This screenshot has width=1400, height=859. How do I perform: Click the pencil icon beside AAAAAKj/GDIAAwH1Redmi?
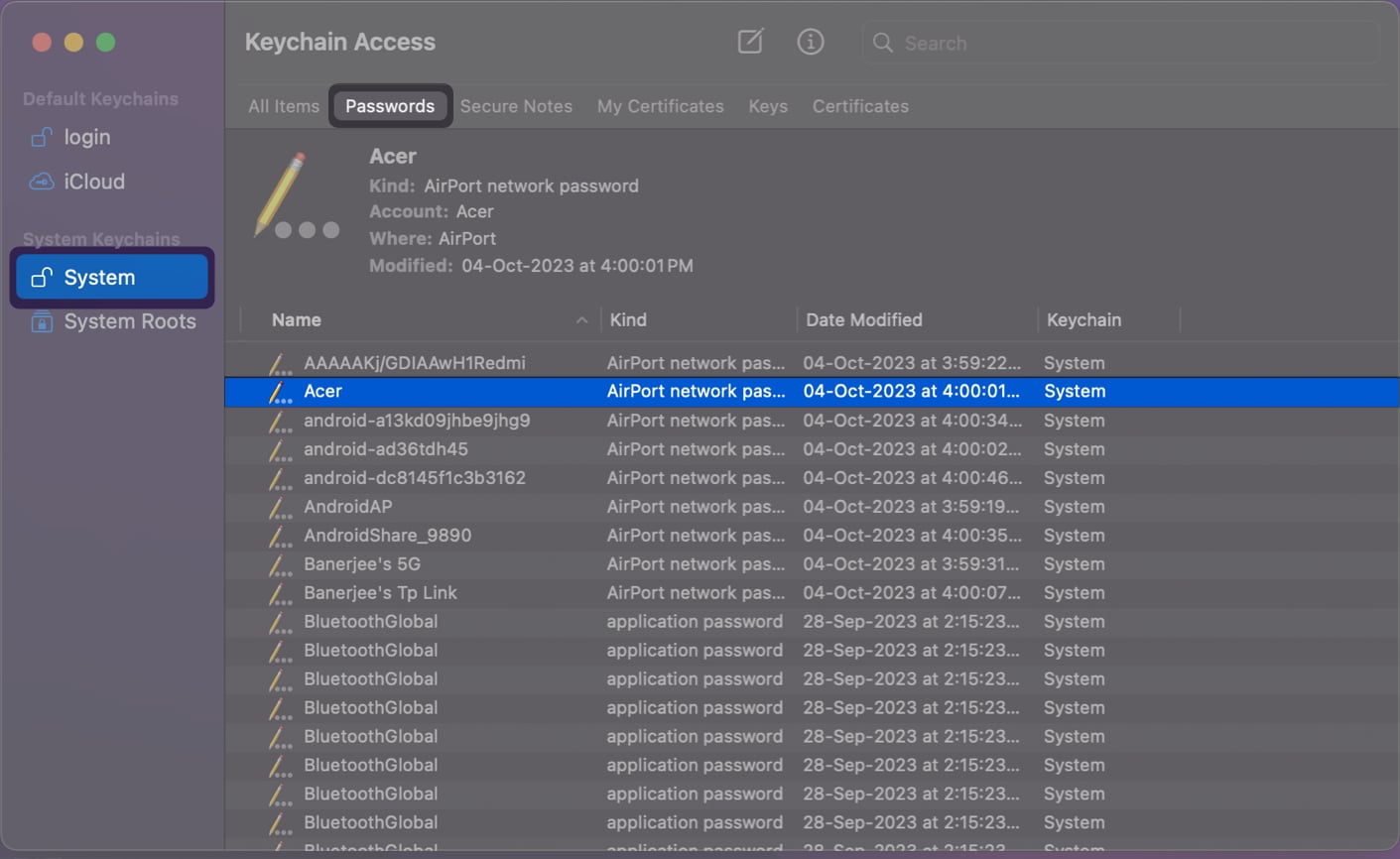pos(280,363)
